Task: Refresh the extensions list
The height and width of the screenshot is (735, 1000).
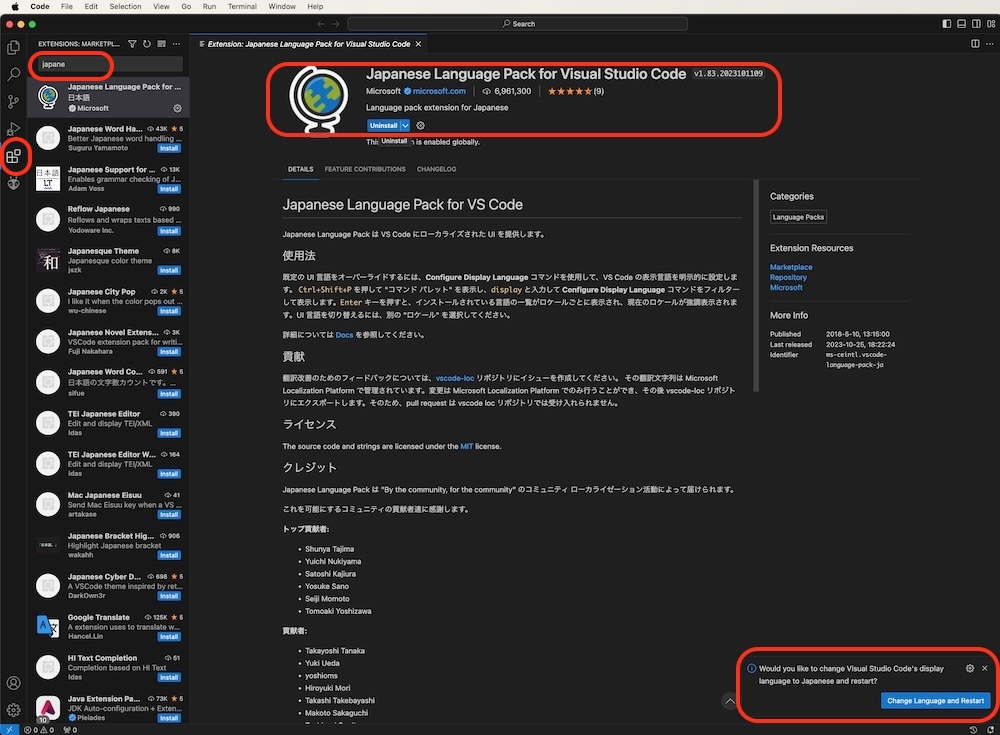Action: point(147,44)
